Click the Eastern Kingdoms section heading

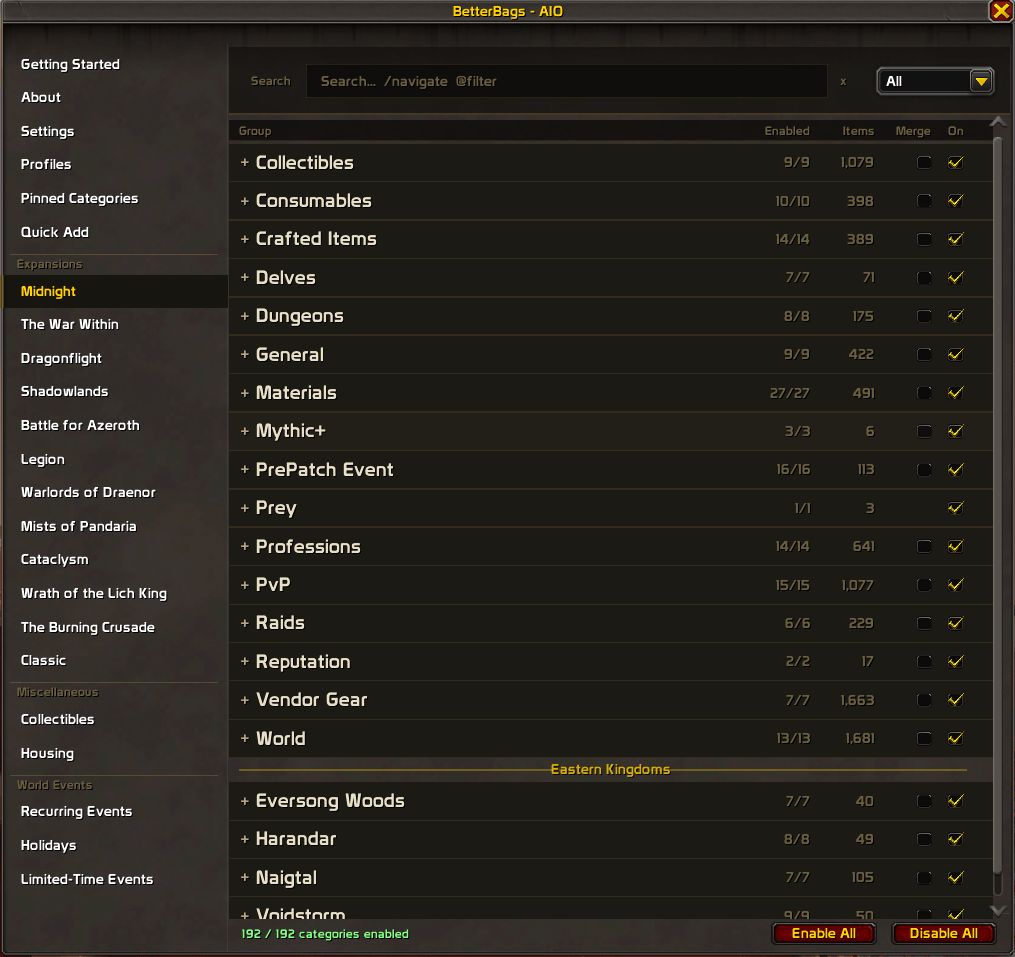(610, 769)
